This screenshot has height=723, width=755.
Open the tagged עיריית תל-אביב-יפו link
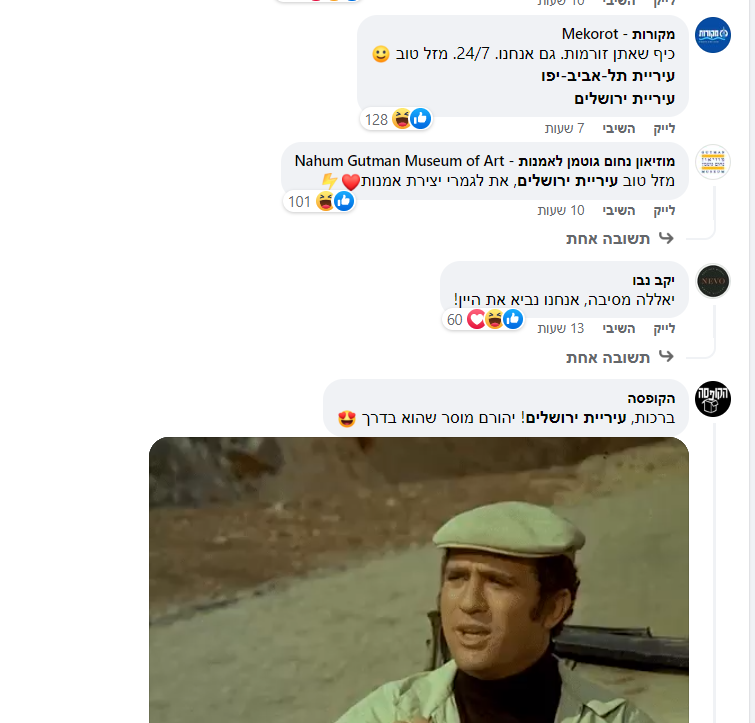pyautogui.click(x=608, y=76)
